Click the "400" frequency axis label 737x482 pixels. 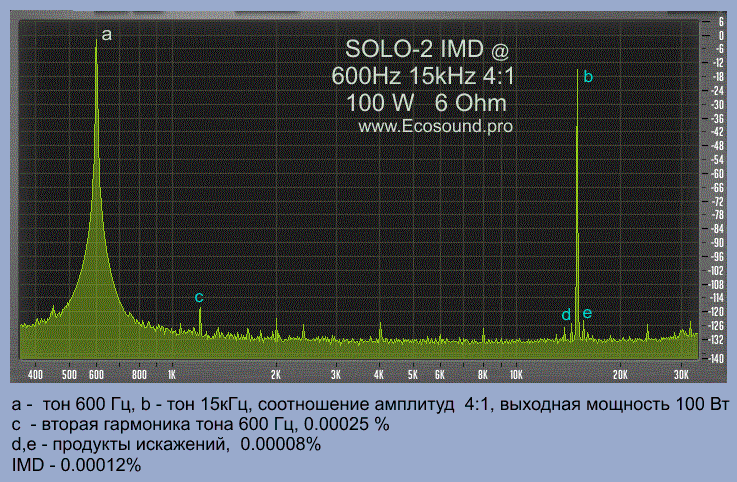[35, 375]
